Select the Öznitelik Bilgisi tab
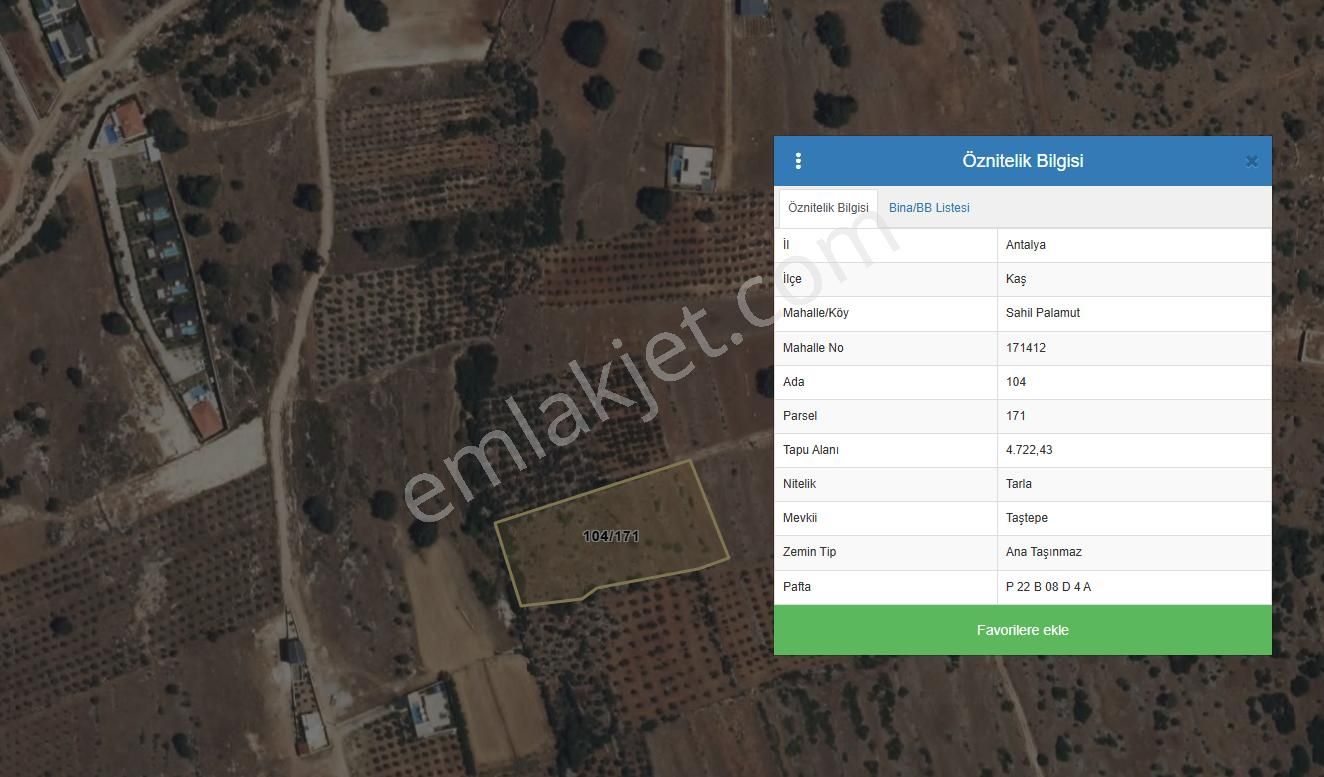1324x777 pixels. click(x=828, y=208)
